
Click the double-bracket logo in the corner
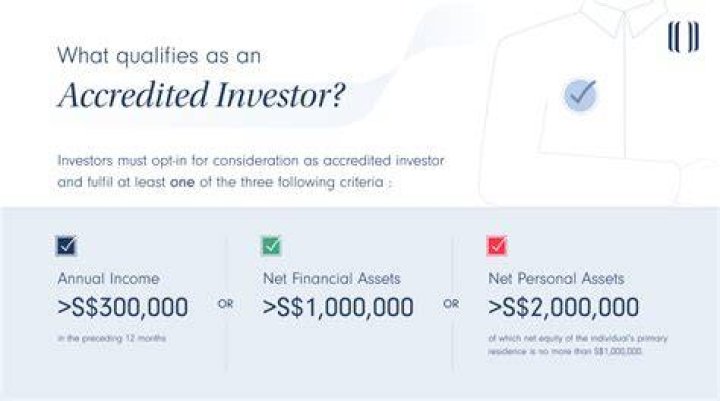tap(683, 37)
